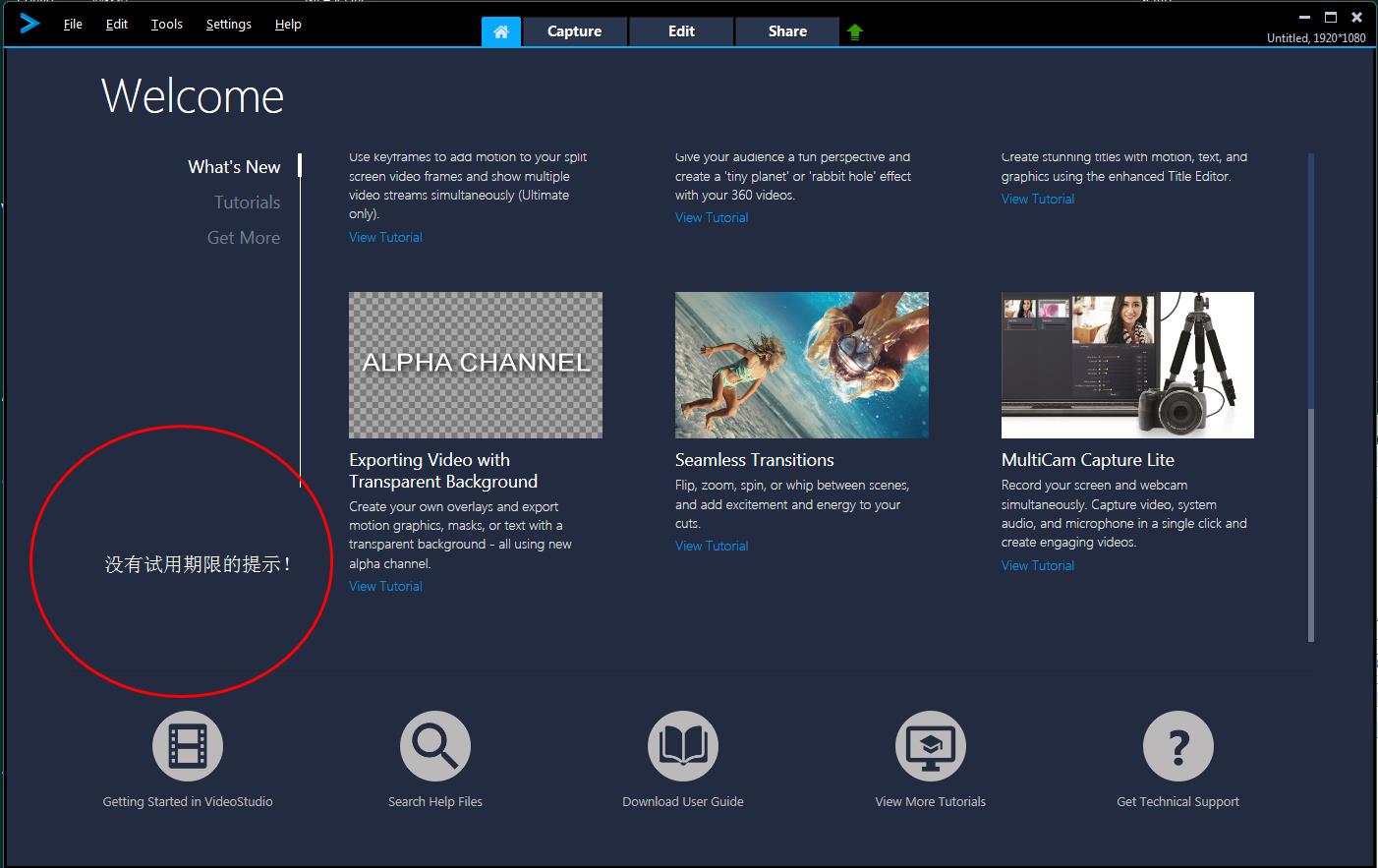Maximize the VideoStudio window
The width and height of the screenshot is (1378, 868).
pos(1331,17)
